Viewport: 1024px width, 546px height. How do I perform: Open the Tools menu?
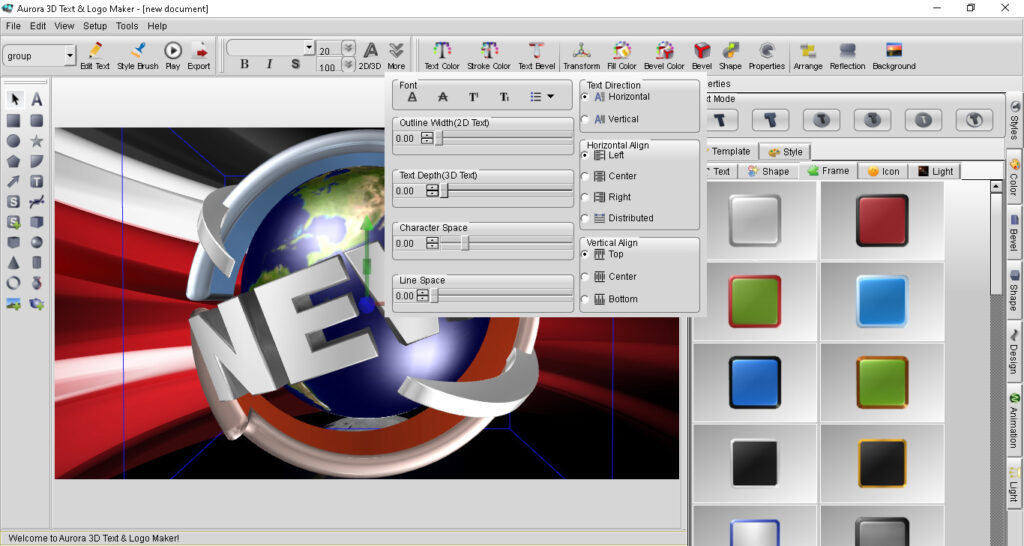(127, 26)
